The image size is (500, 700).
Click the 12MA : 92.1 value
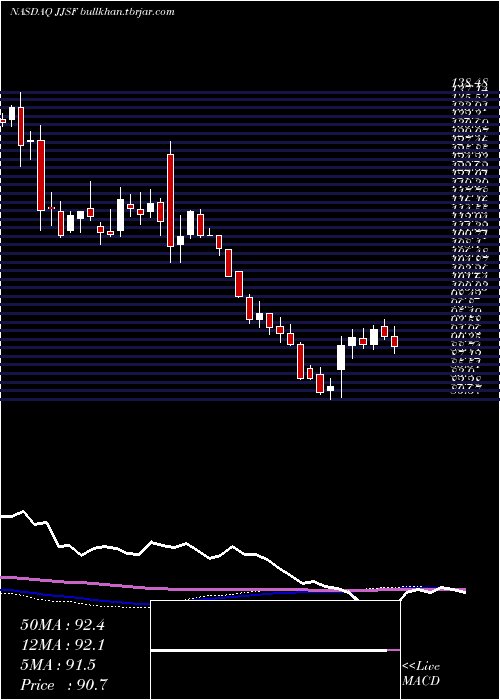coord(62,645)
